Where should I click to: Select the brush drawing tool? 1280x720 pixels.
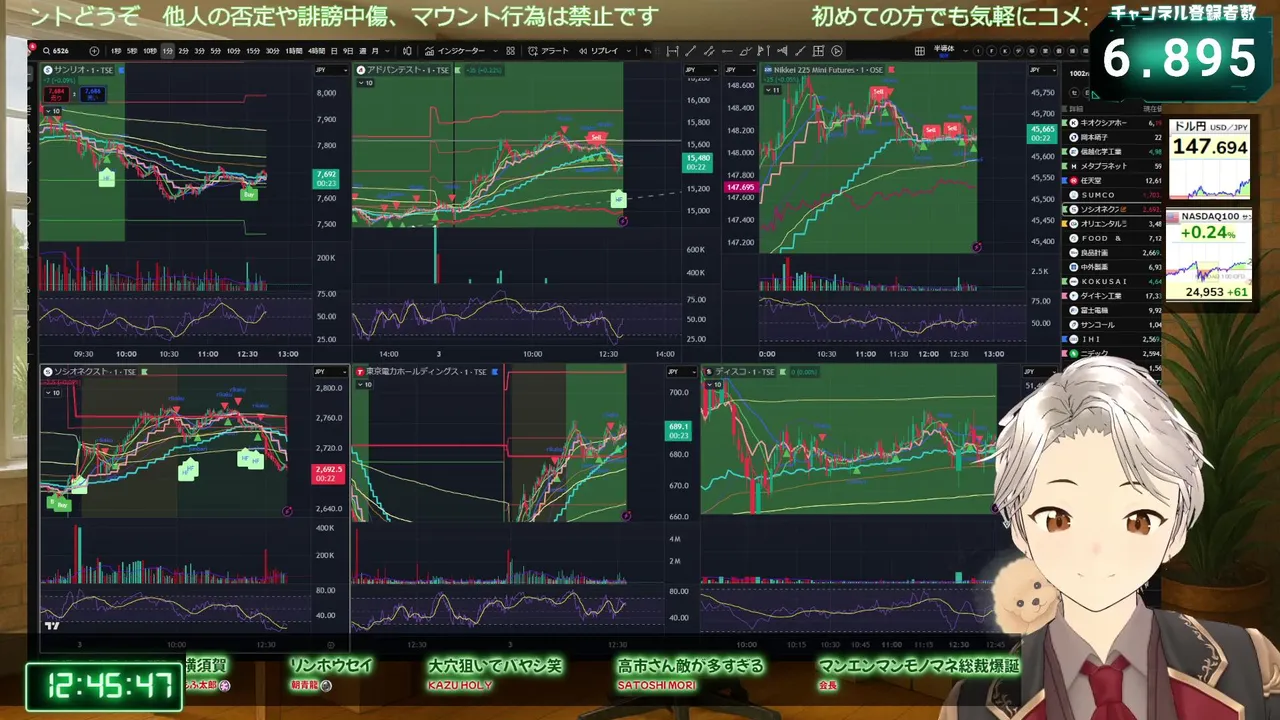745,51
